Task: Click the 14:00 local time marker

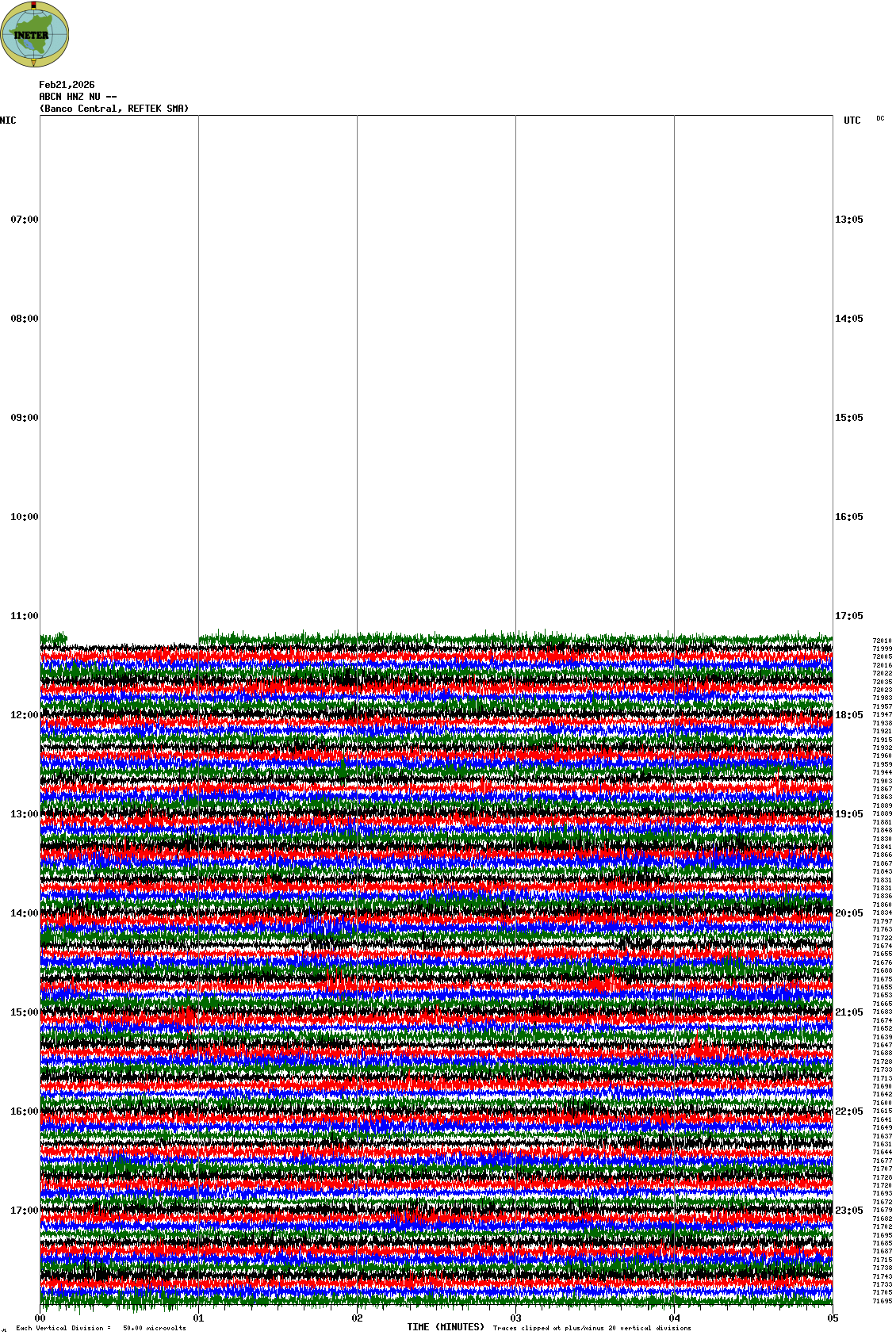Action: pyautogui.click(x=24, y=913)
